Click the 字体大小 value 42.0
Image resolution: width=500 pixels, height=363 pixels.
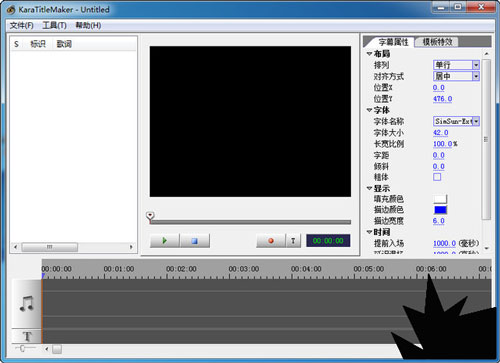coord(441,133)
